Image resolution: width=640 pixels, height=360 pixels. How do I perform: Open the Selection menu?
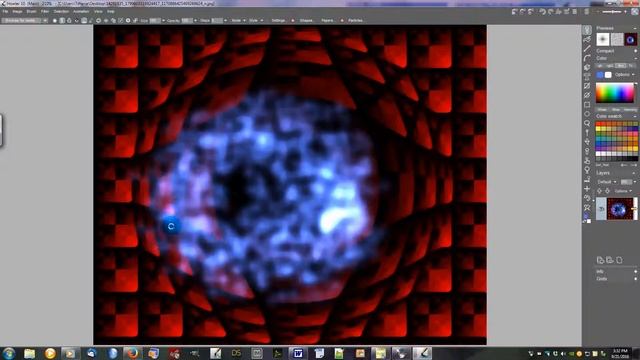tap(61, 11)
